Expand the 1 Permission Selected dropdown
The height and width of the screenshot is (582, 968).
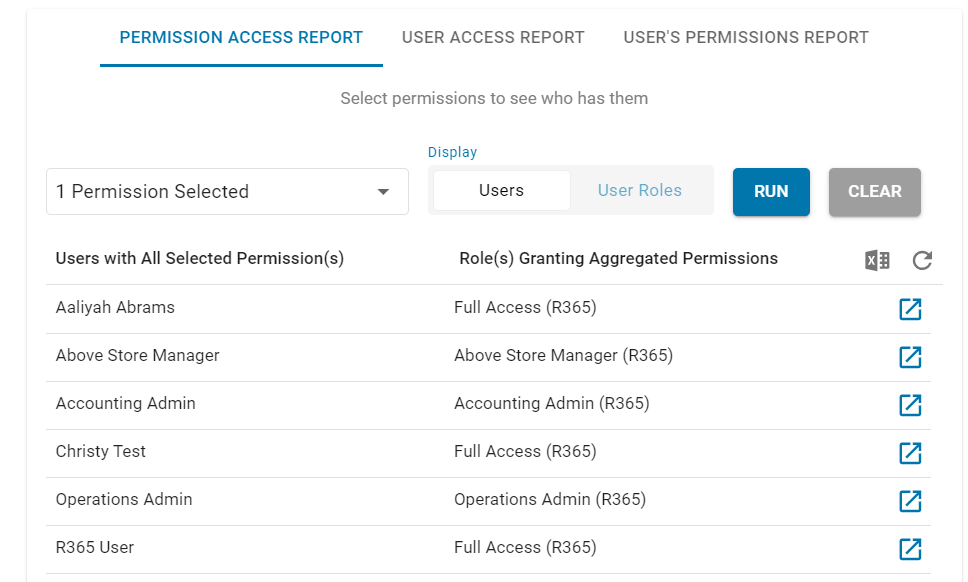point(227,191)
